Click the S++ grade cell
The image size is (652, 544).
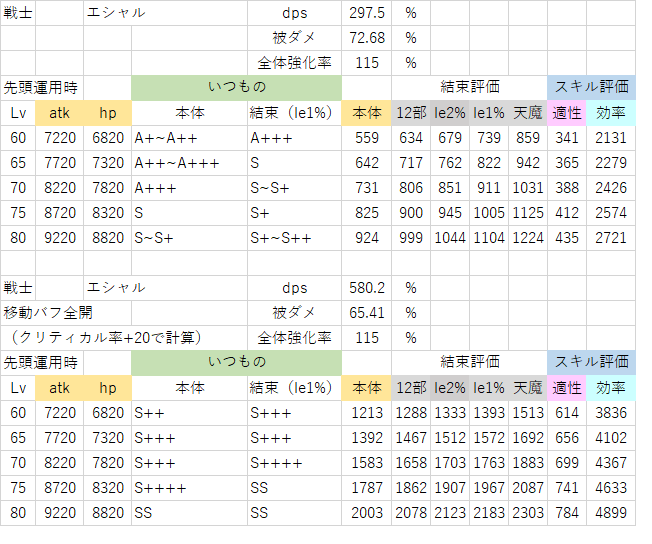click(x=190, y=413)
